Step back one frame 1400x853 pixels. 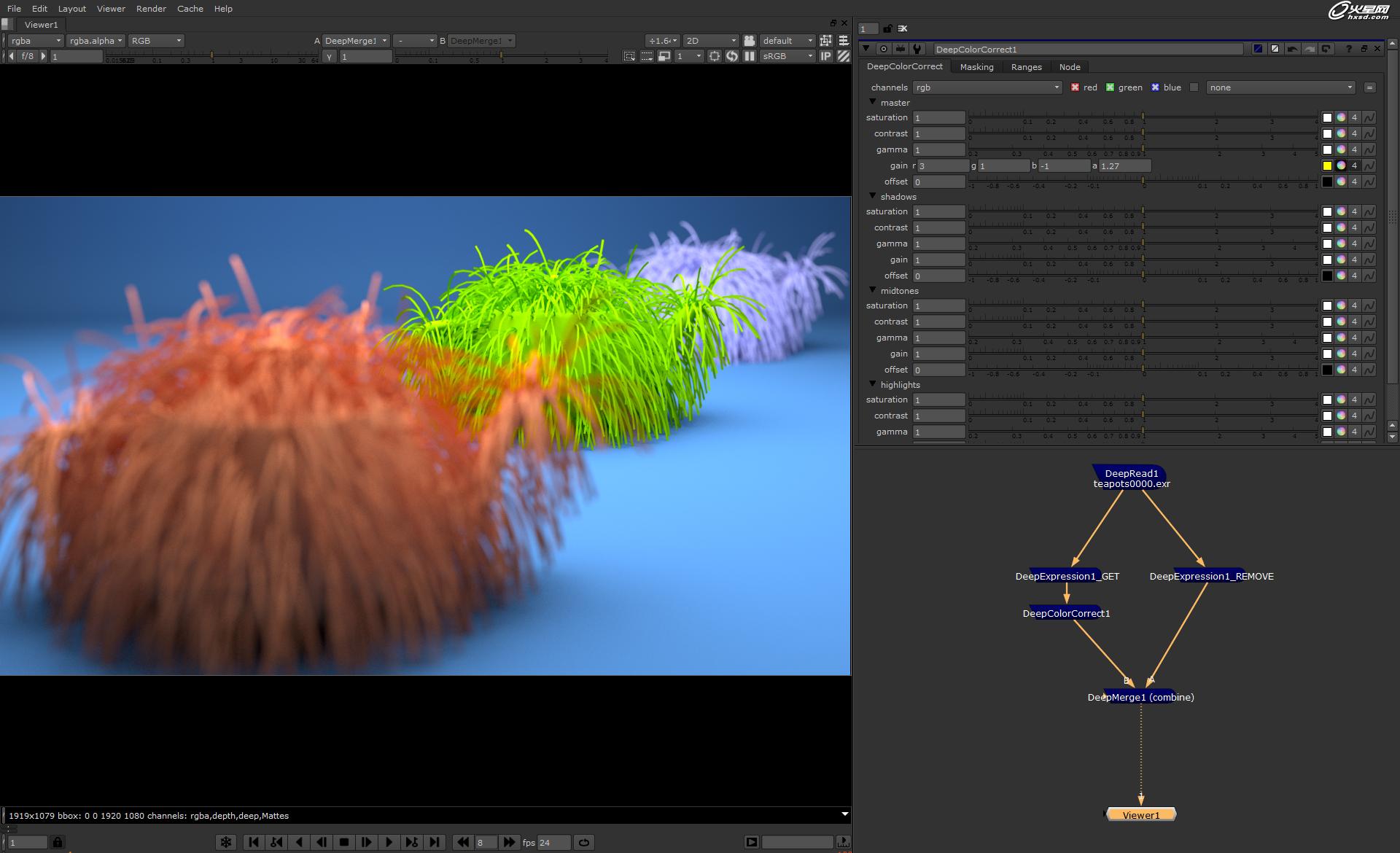click(x=322, y=842)
